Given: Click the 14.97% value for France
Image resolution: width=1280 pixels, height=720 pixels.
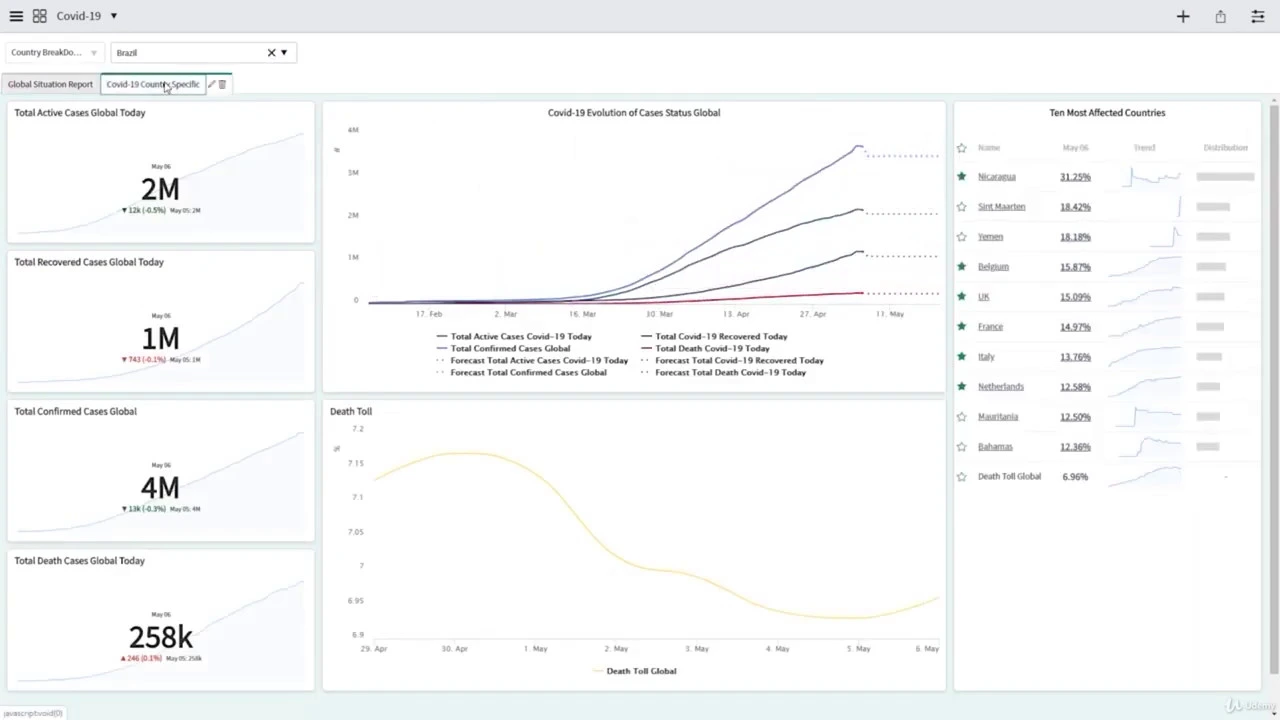Looking at the screenshot, I should (1075, 327).
